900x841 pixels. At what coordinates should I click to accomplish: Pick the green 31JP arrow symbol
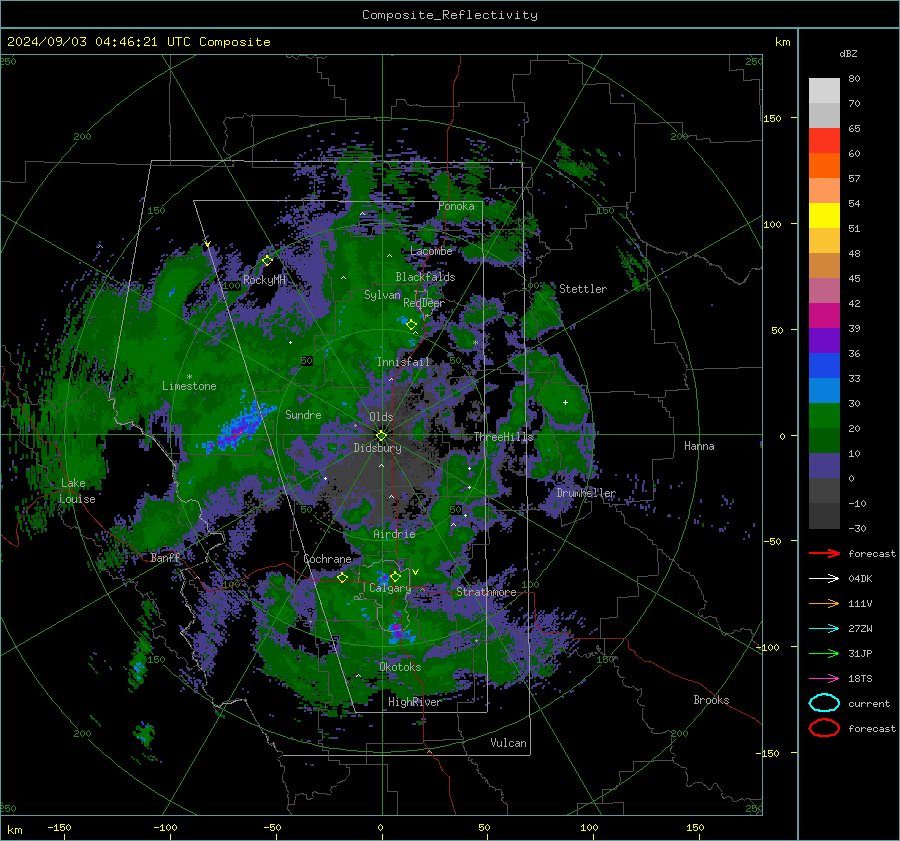click(824, 653)
